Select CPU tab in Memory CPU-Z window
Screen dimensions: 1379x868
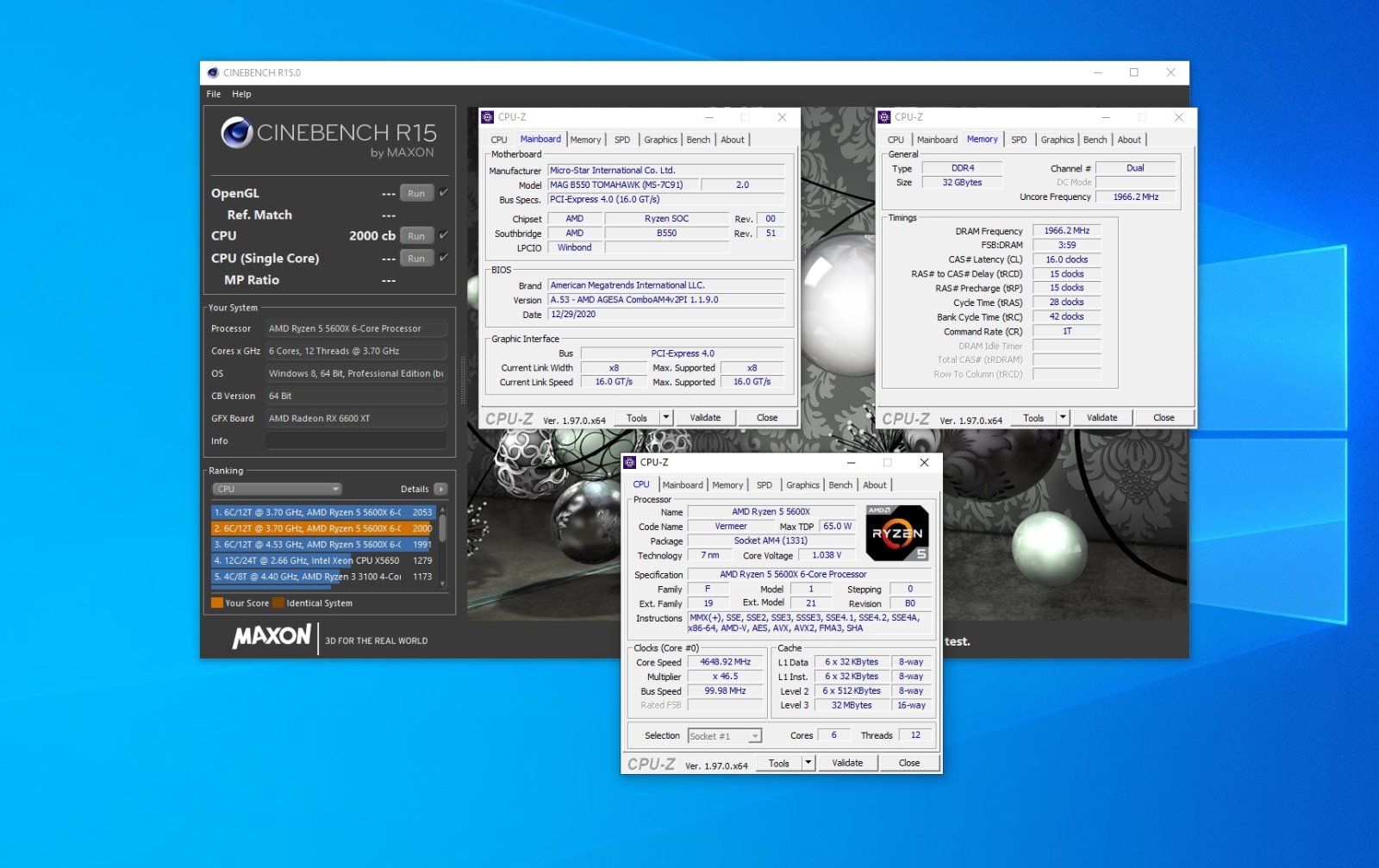(x=895, y=140)
